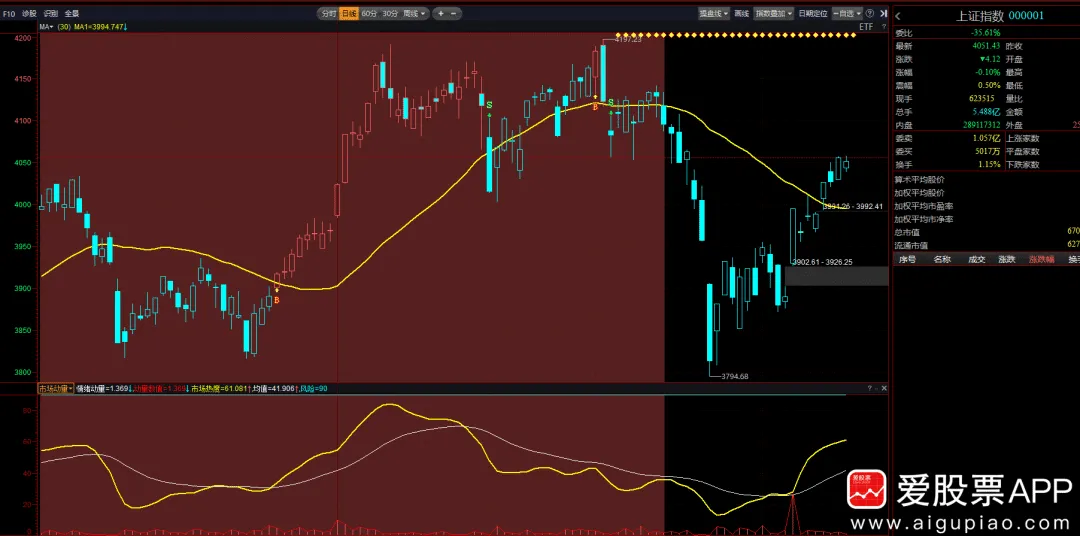Image resolution: width=1080 pixels, height=536 pixels.
Task: Zoom out chart with minus button
Action: 454,13
